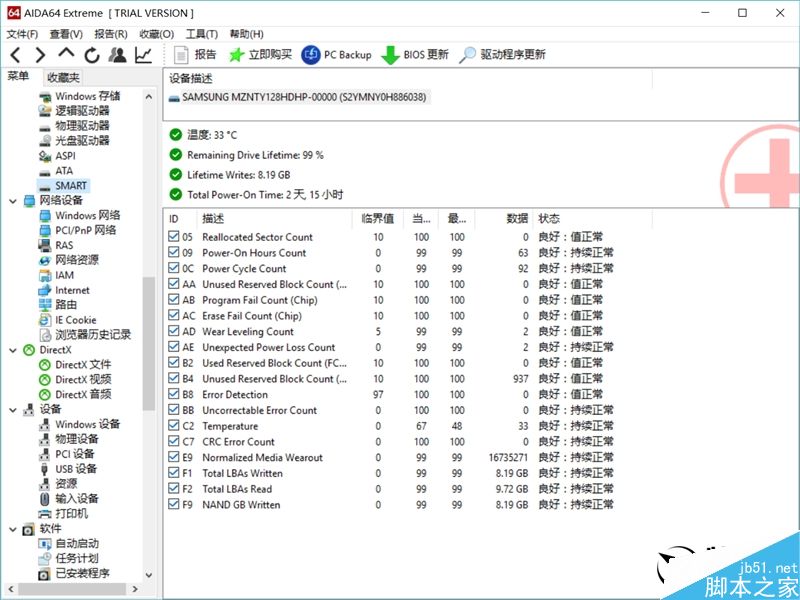Uncheck the Wear Leveling Count checkbox
This screenshot has height=600, width=800.
point(173,331)
